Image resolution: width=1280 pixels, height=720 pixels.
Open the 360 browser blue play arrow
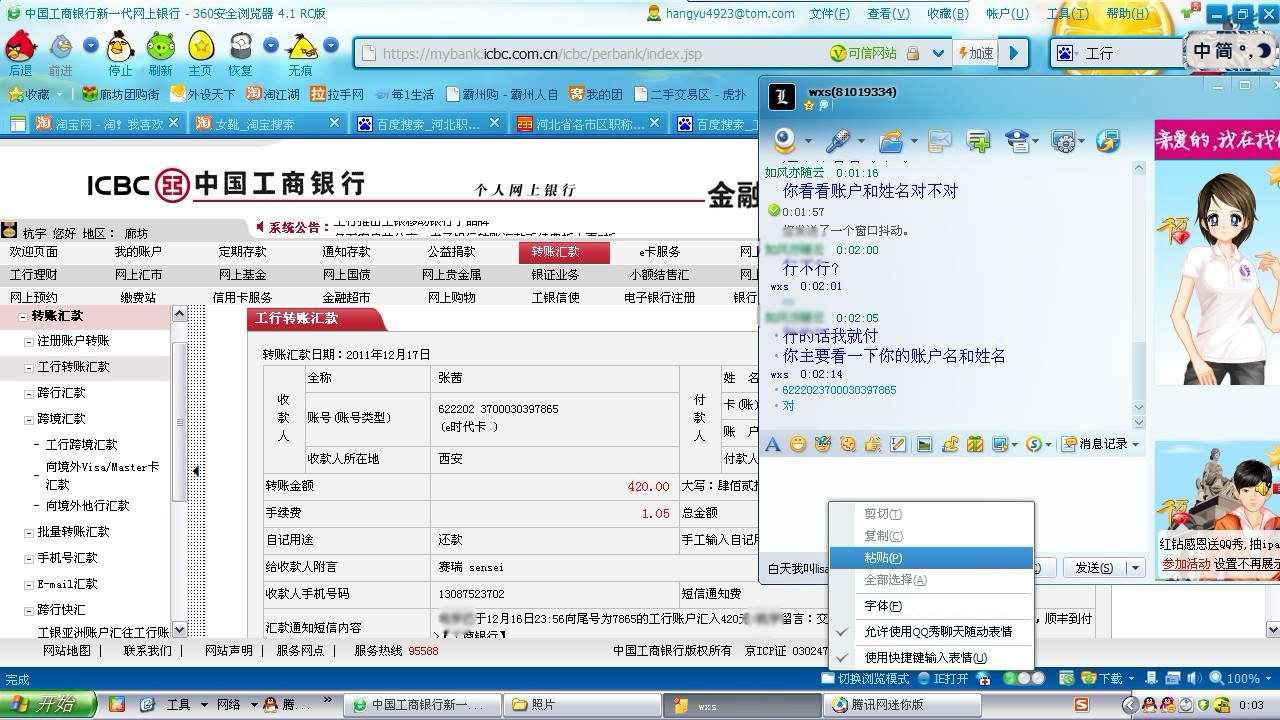click(1014, 53)
